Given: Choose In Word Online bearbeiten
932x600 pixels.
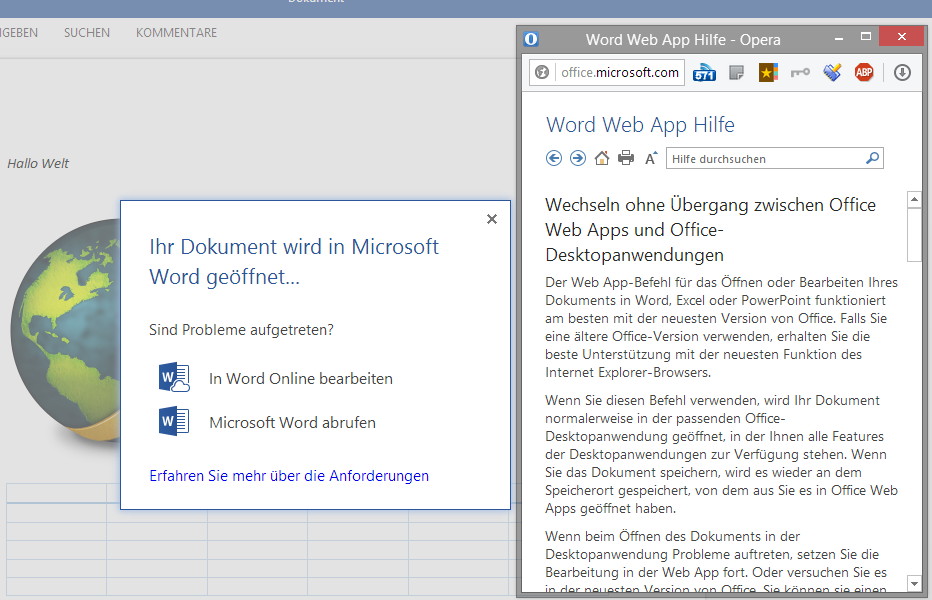Looking at the screenshot, I should pyautogui.click(x=276, y=378).
